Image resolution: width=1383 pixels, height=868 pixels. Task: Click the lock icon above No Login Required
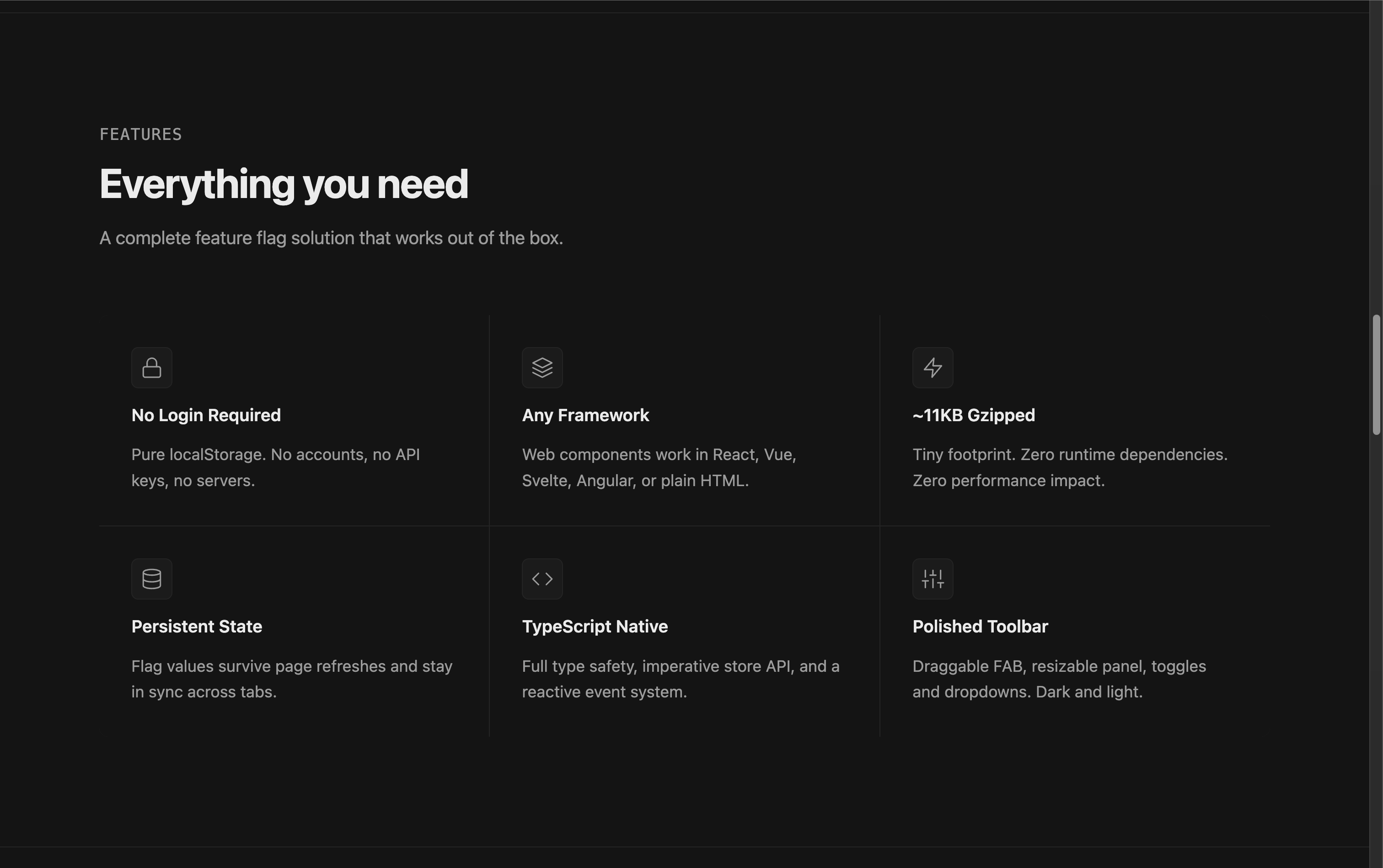(x=151, y=368)
